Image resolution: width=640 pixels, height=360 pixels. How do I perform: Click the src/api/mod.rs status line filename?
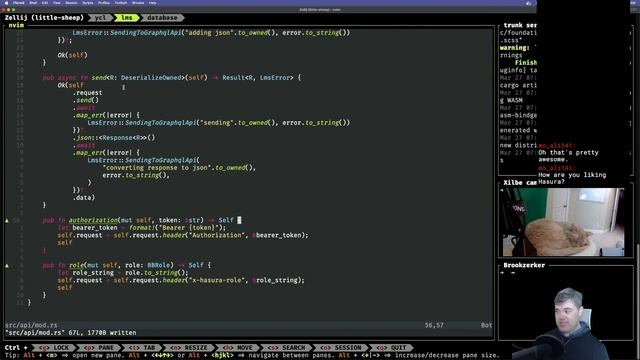31,325
